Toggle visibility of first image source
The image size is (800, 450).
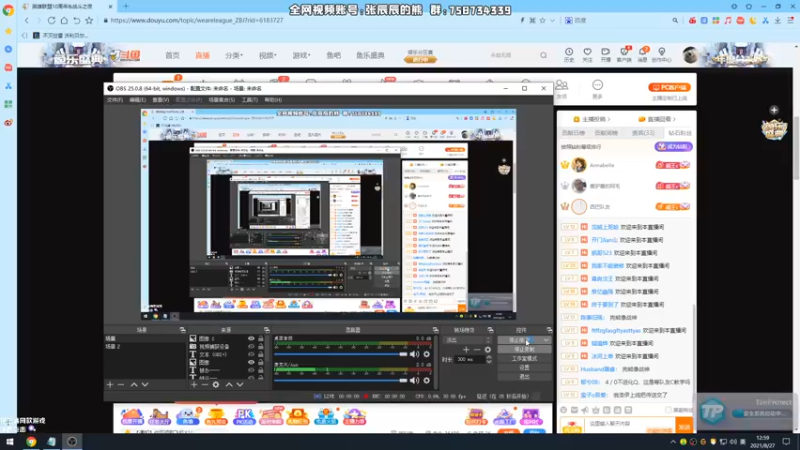251,338
